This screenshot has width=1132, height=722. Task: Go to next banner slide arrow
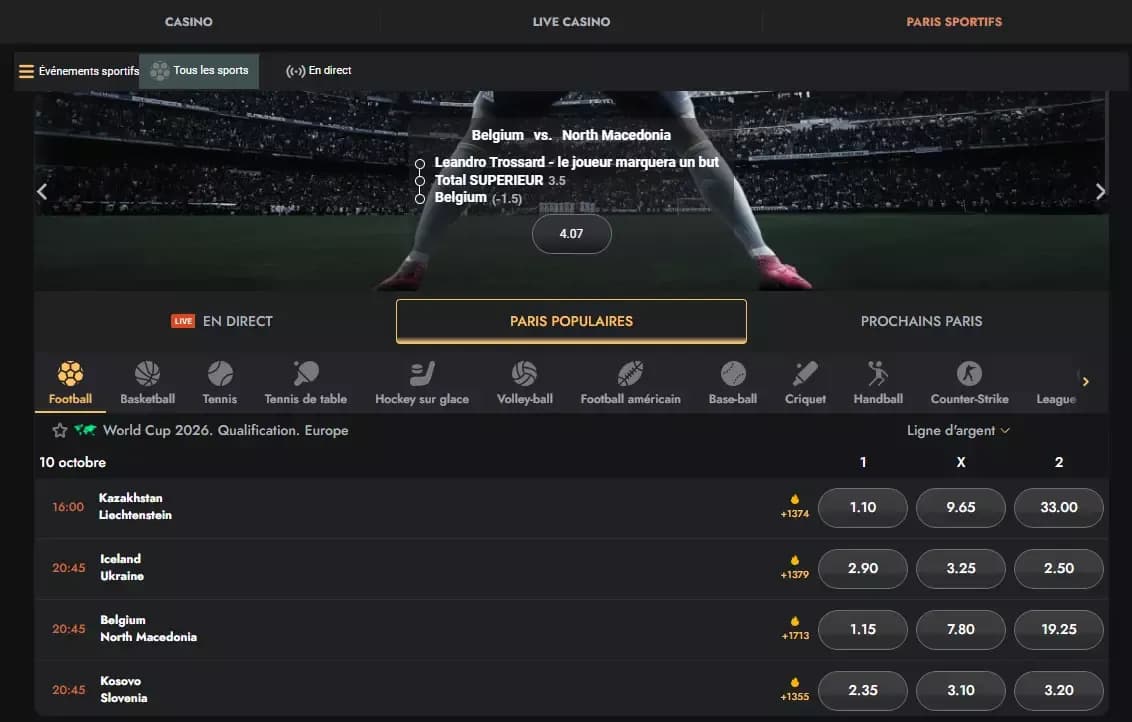1100,191
